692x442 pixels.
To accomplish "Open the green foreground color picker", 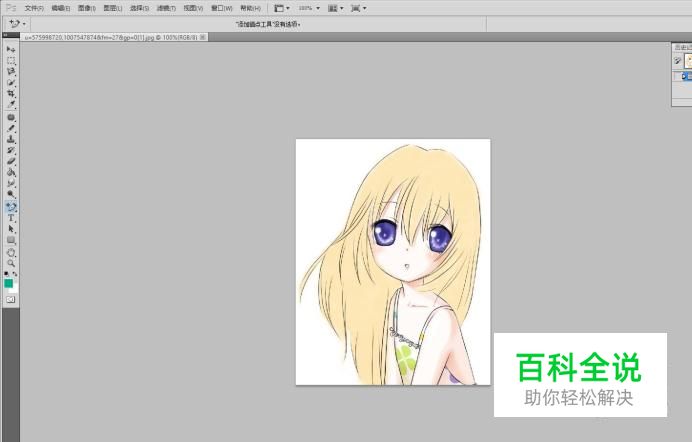I will click(x=8, y=283).
